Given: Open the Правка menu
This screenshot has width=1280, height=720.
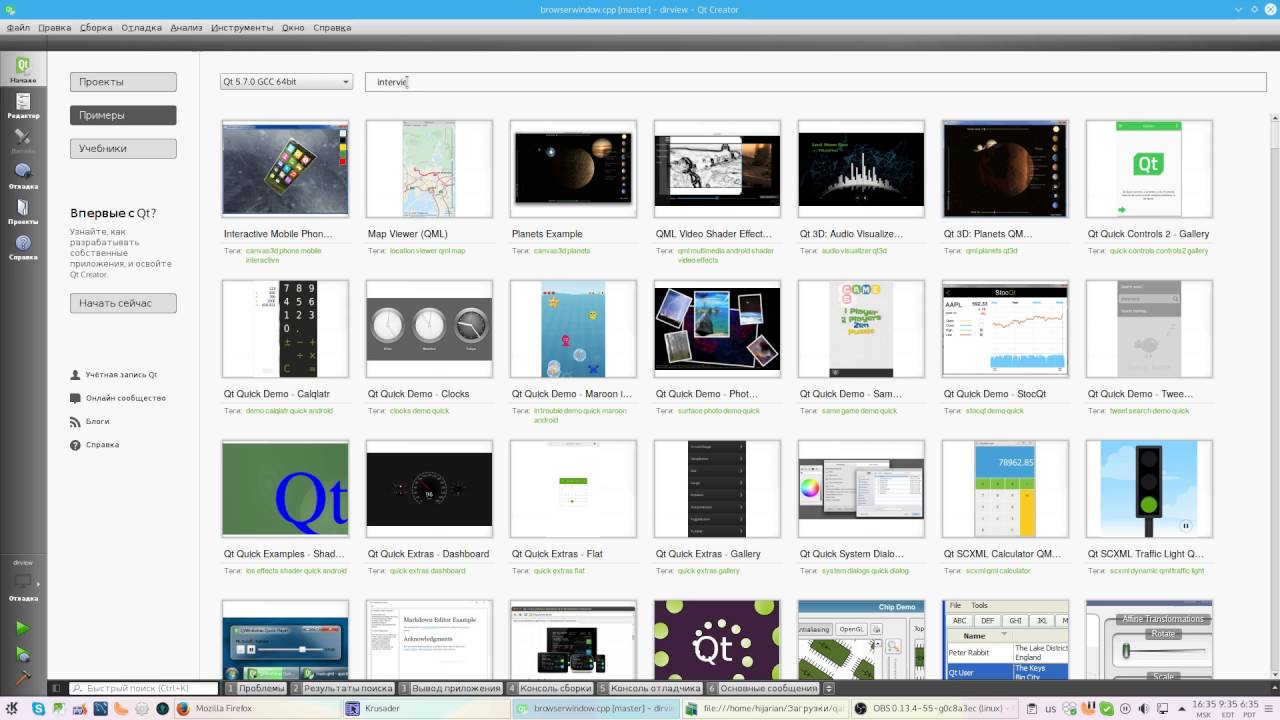Looking at the screenshot, I should (x=55, y=28).
